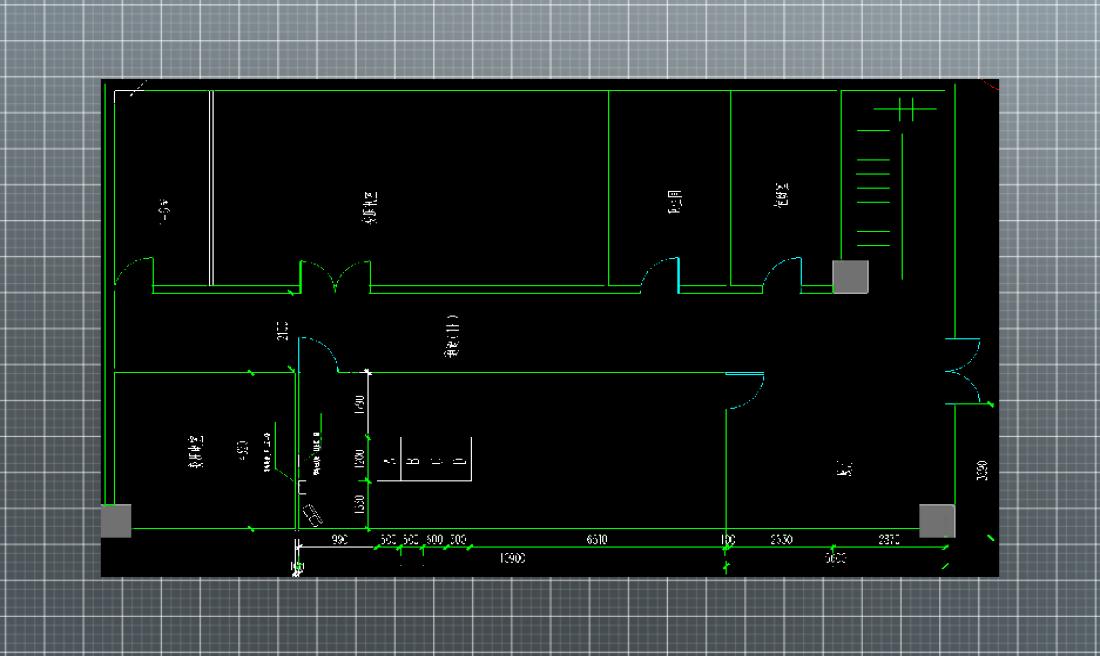
Task: Select the 10900 overall dimension label
Action: coord(512,559)
